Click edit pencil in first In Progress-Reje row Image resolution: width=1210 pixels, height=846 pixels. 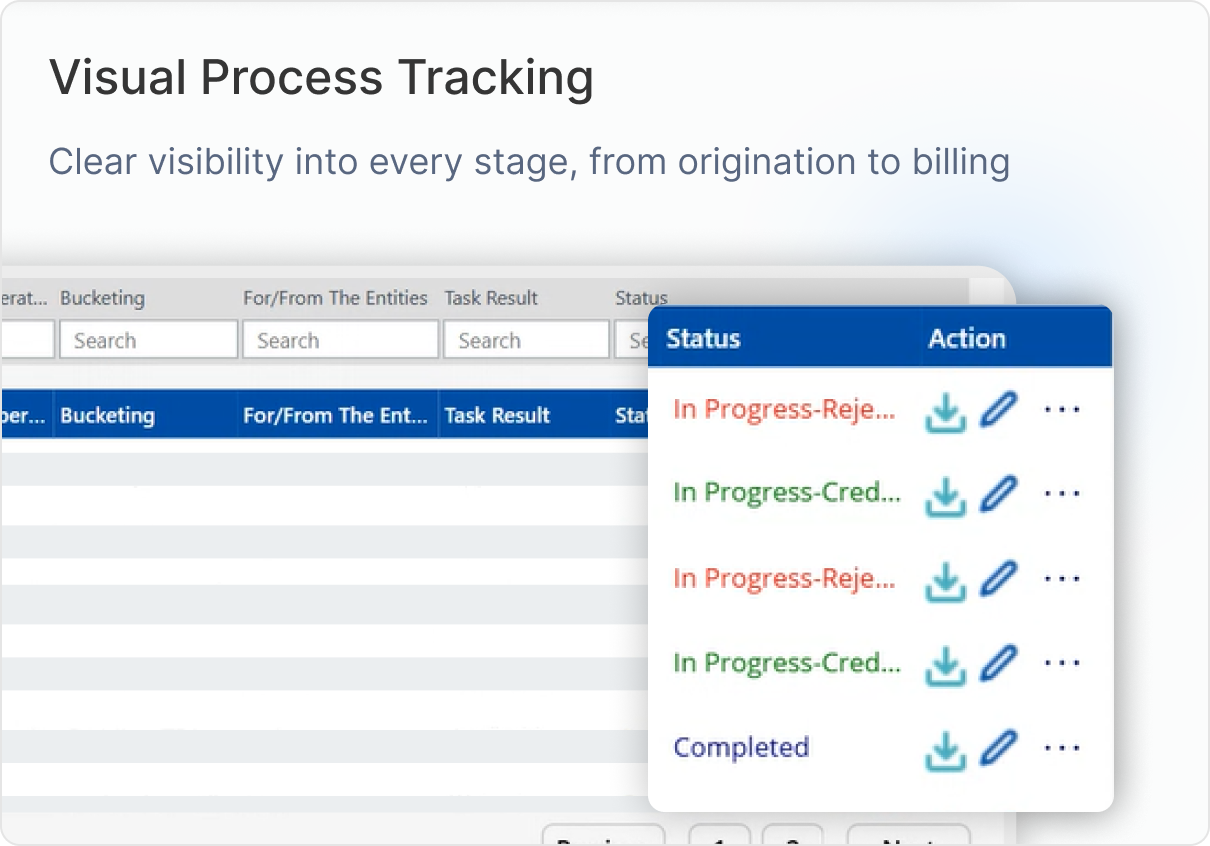997,410
